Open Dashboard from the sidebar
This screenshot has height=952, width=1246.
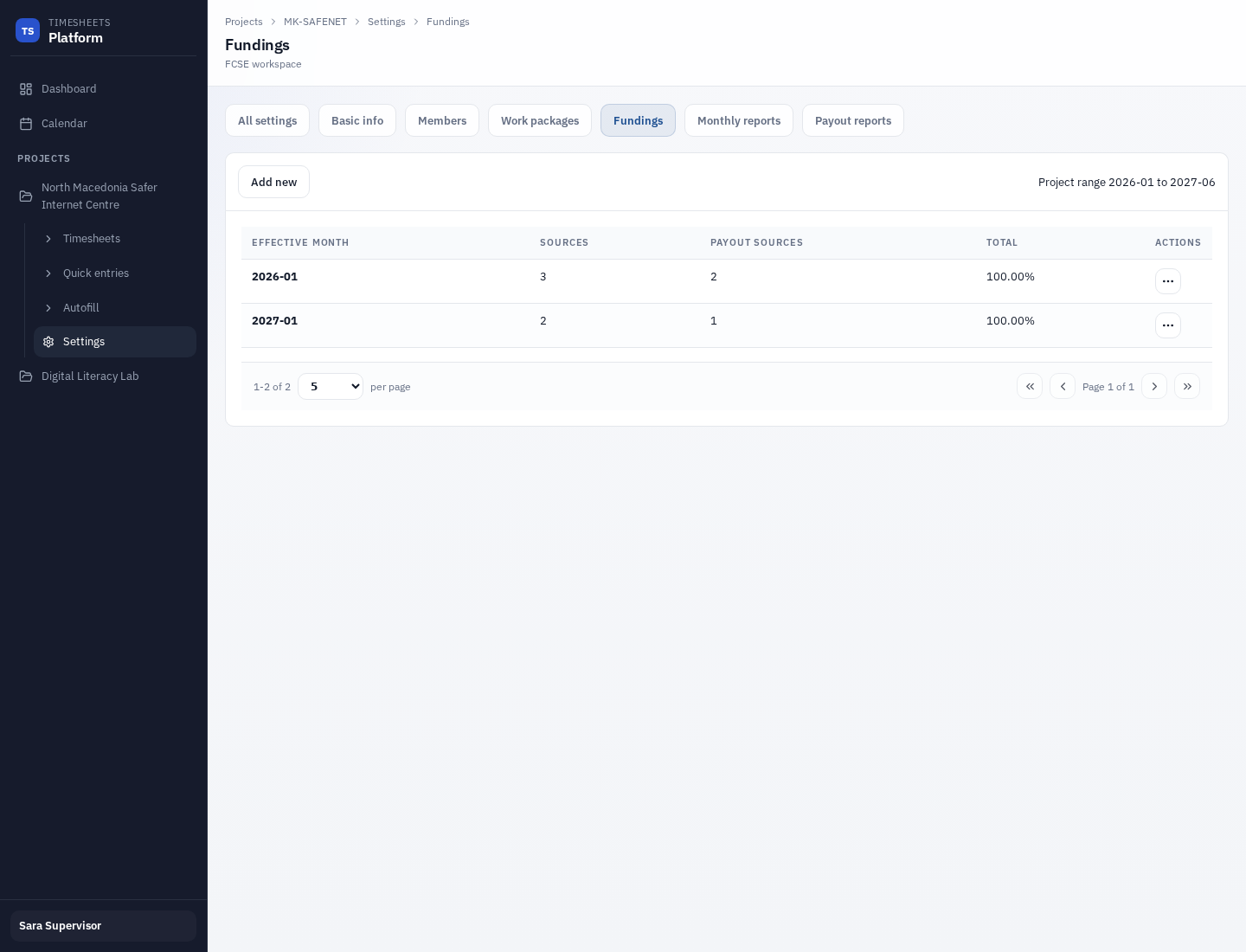click(68, 89)
